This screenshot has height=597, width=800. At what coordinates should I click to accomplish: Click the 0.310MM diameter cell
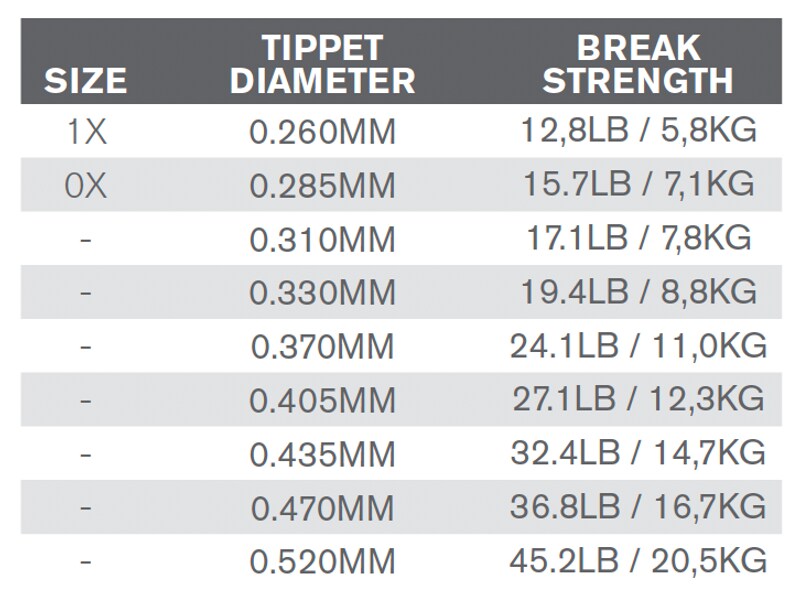click(322, 240)
